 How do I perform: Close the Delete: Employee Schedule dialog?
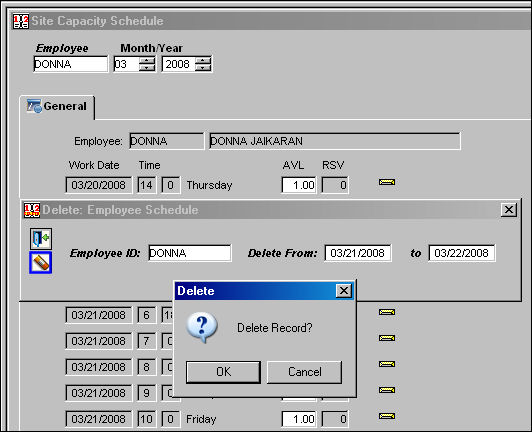click(x=509, y=210)
